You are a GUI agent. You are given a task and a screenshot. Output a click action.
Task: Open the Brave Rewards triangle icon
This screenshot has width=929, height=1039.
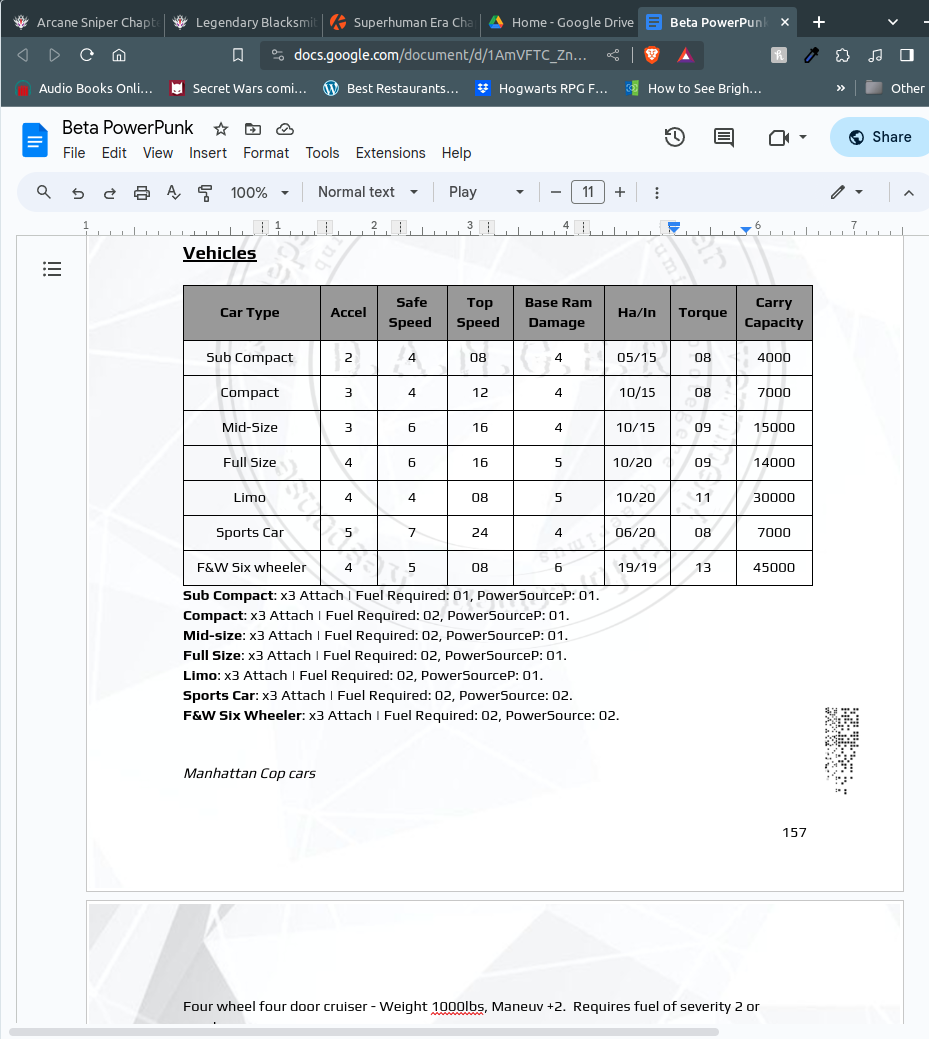685,55
